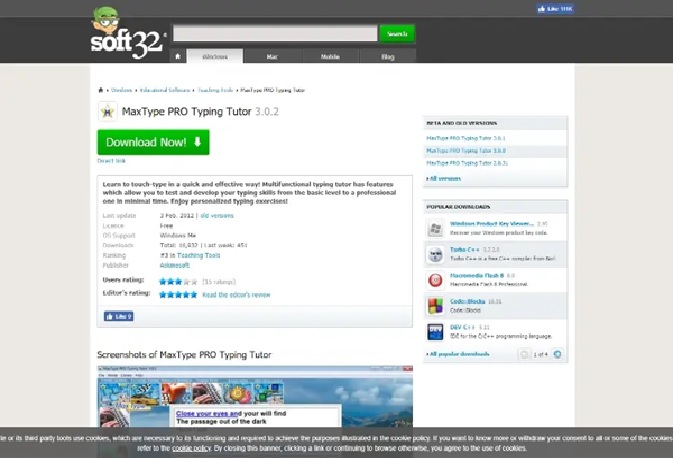Viewport: 674px width, 458px height.
Task: Click the Direct link under download button
Action: point(111,161)
